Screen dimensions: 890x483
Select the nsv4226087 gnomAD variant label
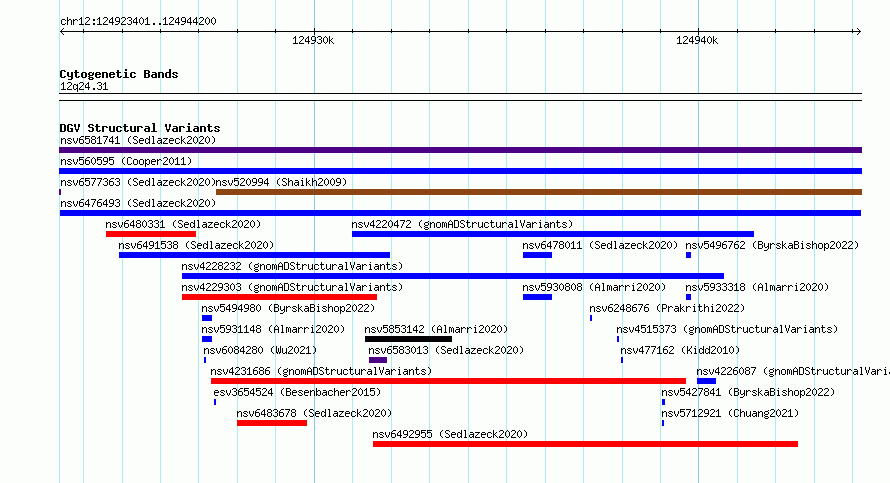coord(793,371)
